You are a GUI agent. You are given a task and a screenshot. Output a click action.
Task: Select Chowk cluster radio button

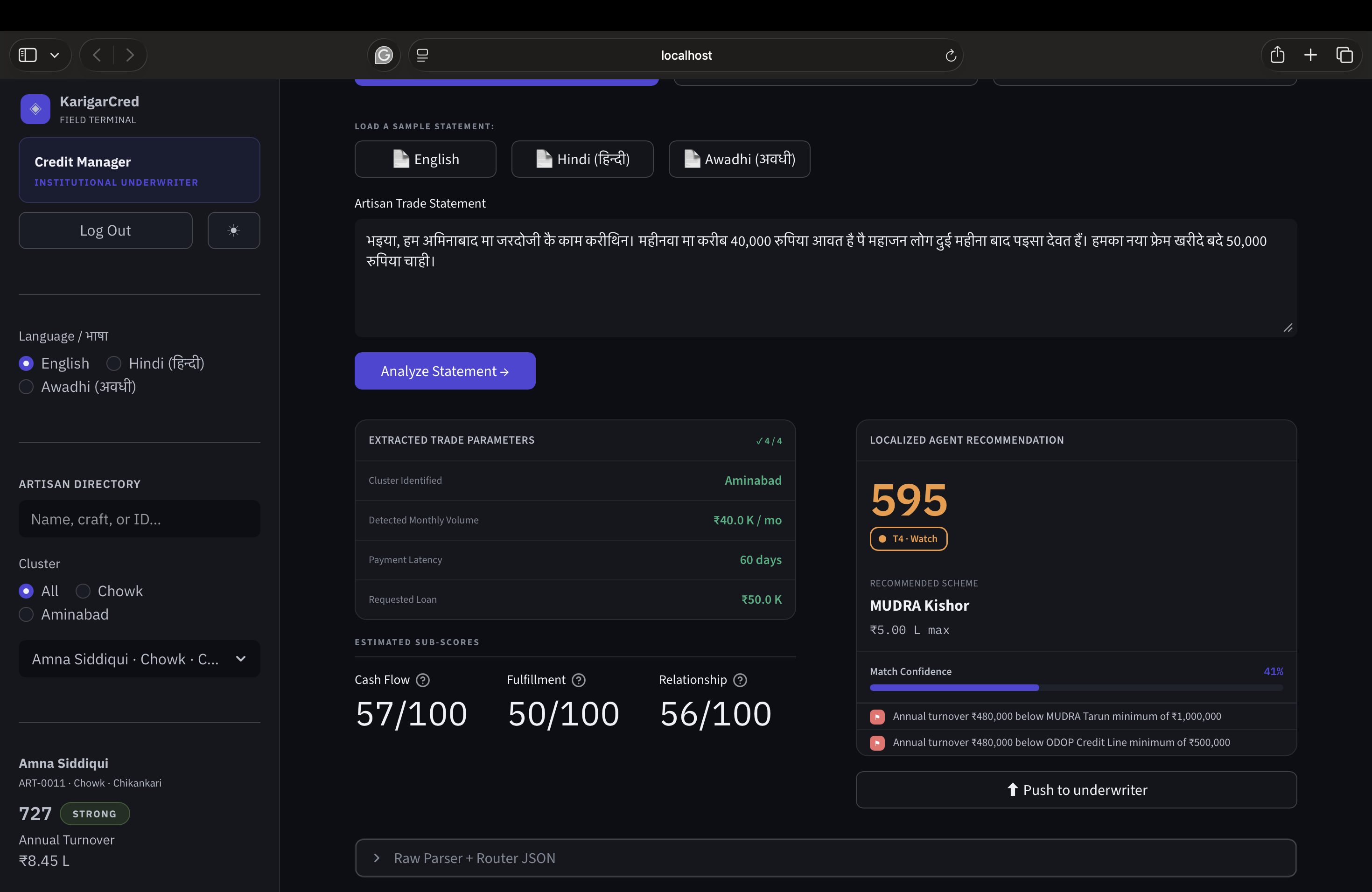point(83,591)
